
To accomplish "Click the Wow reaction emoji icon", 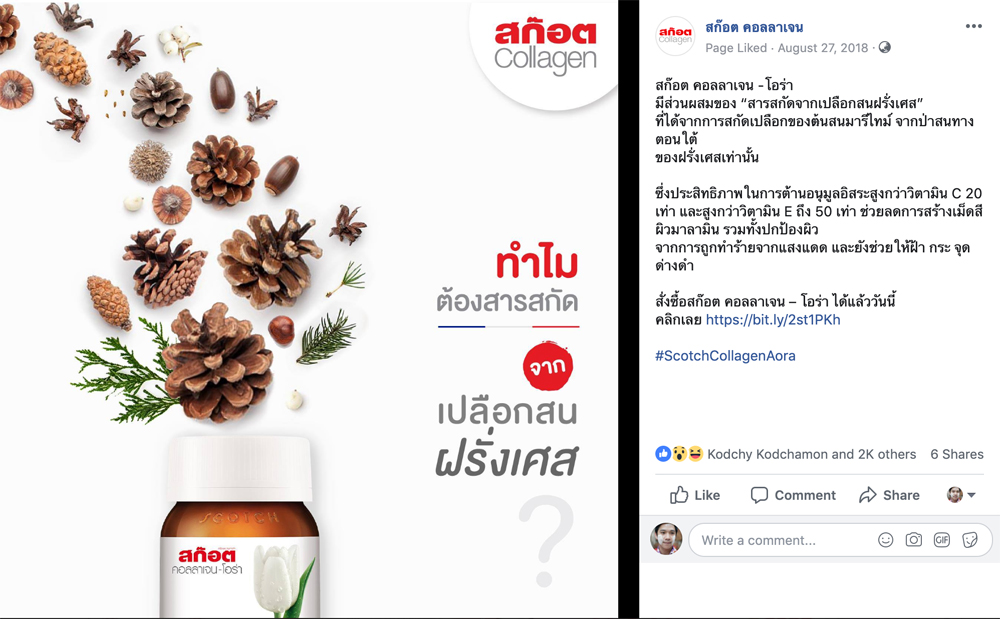I will (679, 454).
